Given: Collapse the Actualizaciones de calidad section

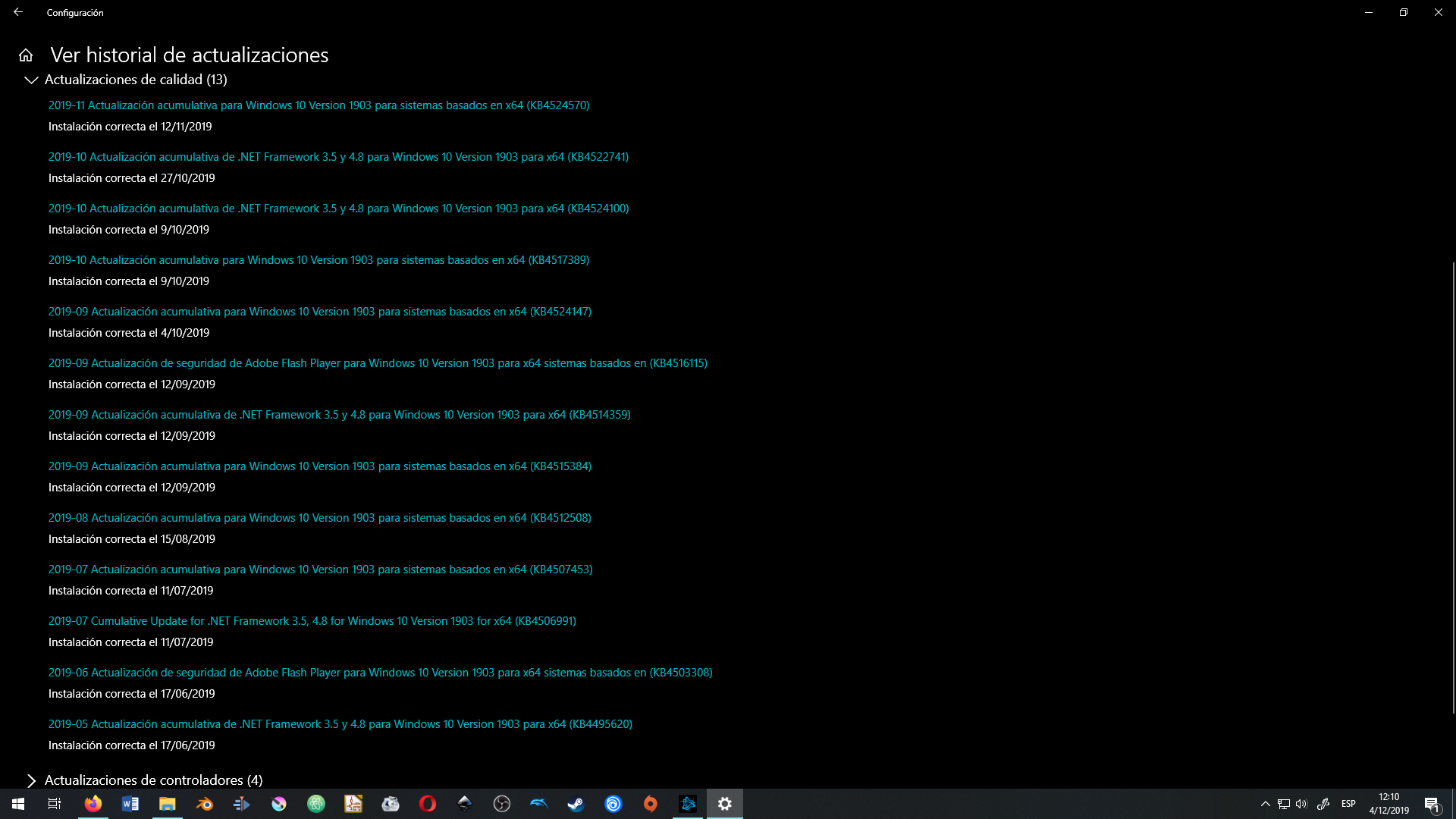Looking at the screenshot, I should pyautogui.click(x=31, y=80).
